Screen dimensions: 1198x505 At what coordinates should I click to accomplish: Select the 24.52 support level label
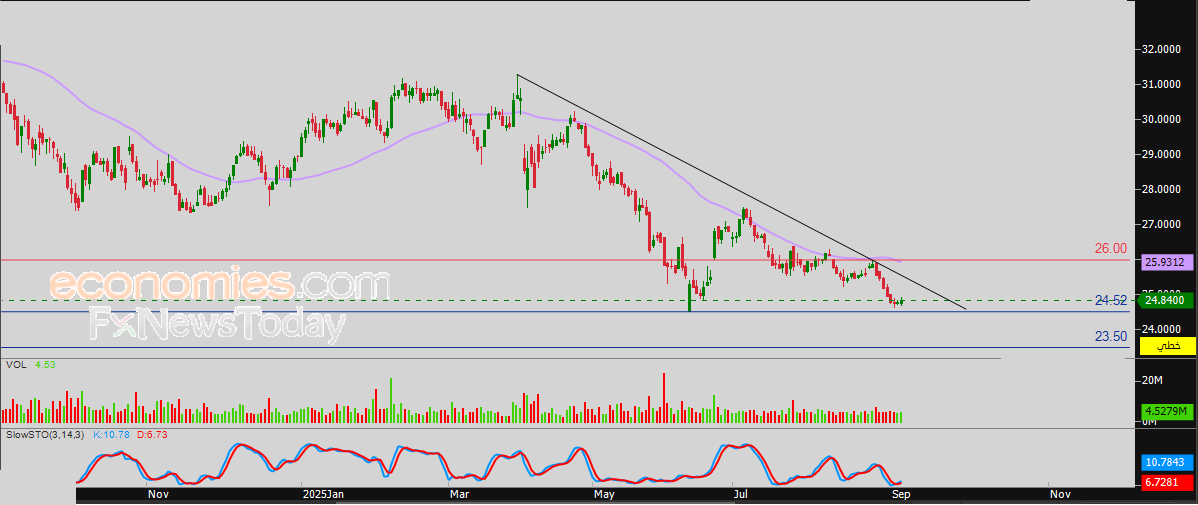(x=1111, y=300)
